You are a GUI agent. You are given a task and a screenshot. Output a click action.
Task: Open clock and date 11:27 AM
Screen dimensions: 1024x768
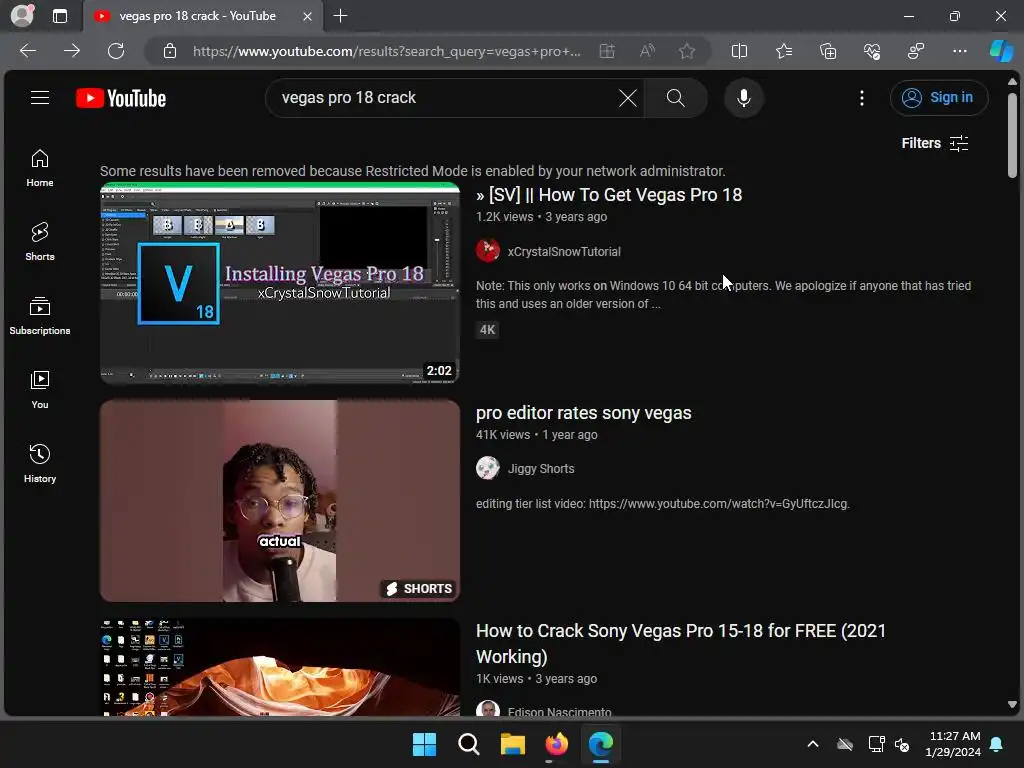[953, 744]
